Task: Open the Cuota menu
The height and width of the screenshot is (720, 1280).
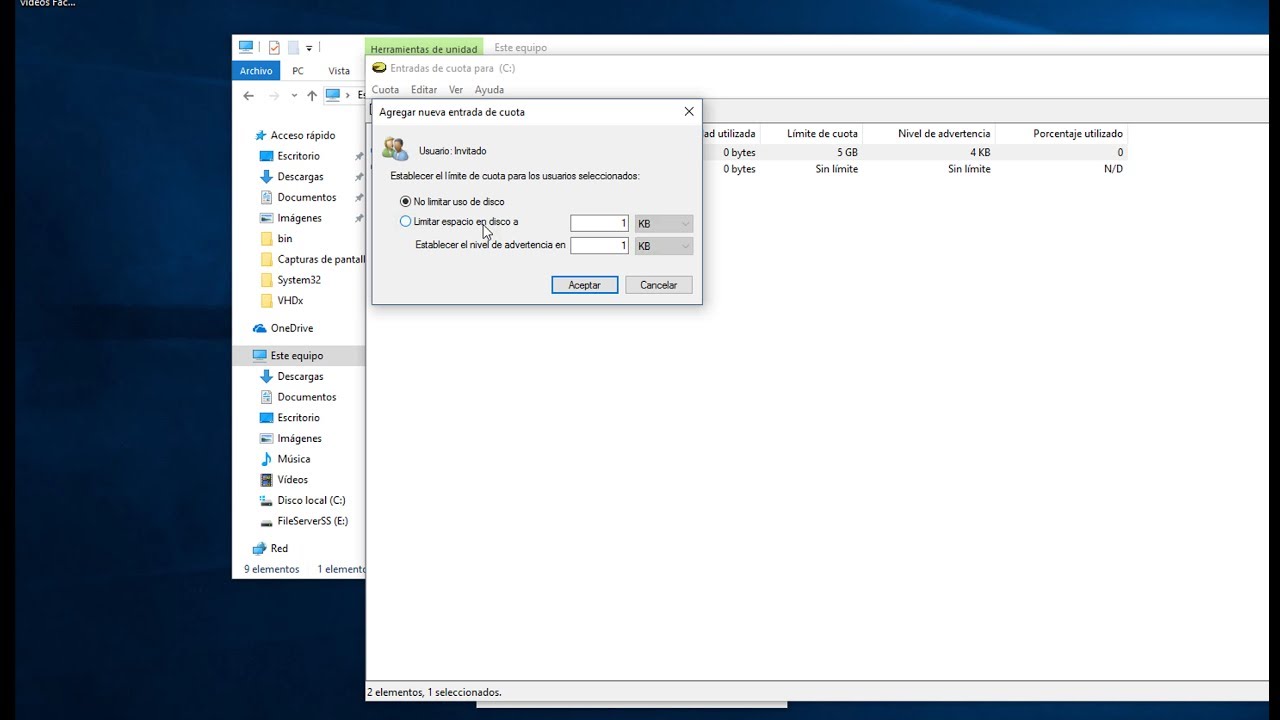Action: [x=385, y=89]
